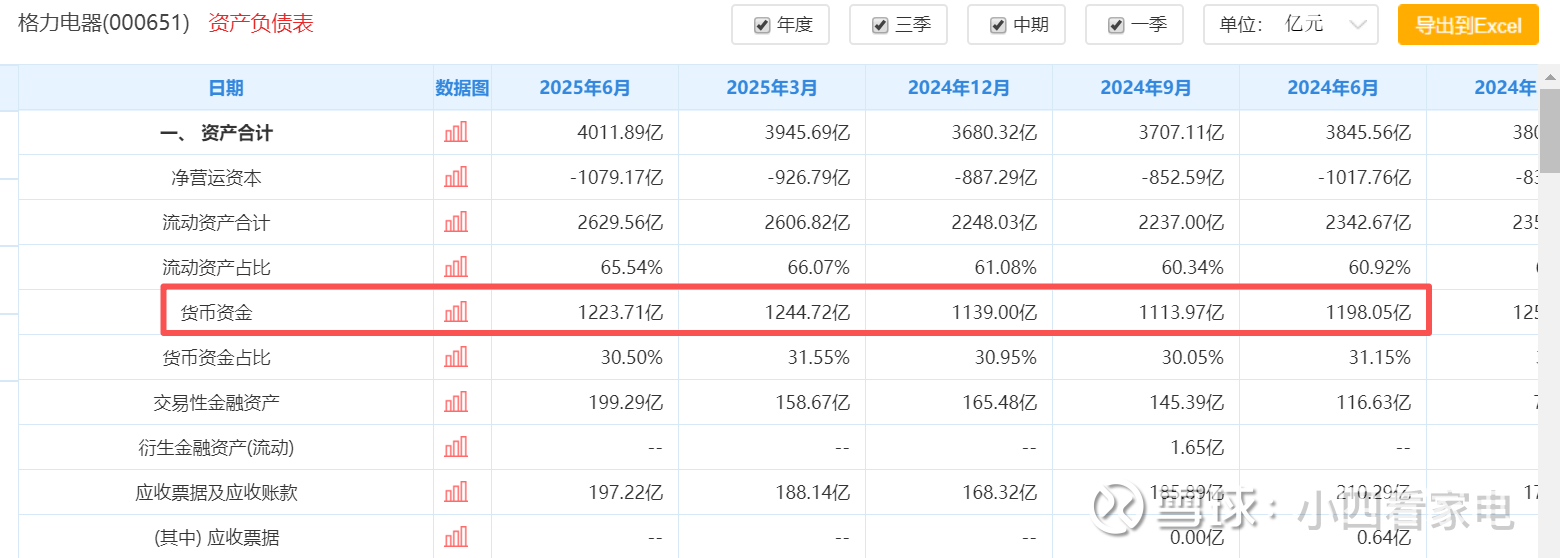
Task: Click the 资产负债表 title link
Action: pos(261,24)
